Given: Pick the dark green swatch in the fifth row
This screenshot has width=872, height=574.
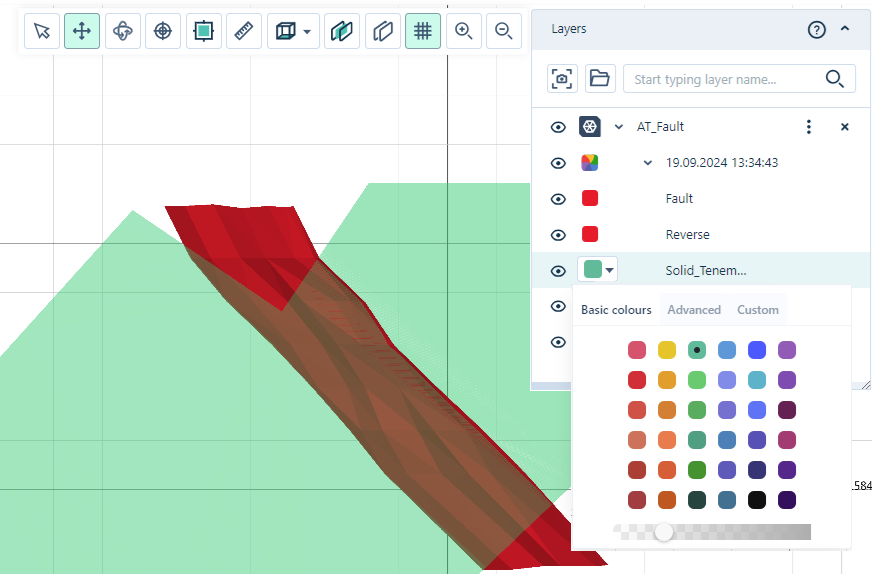Looking at the screenshot, I should pyautogui.click(x=697, y=470).
